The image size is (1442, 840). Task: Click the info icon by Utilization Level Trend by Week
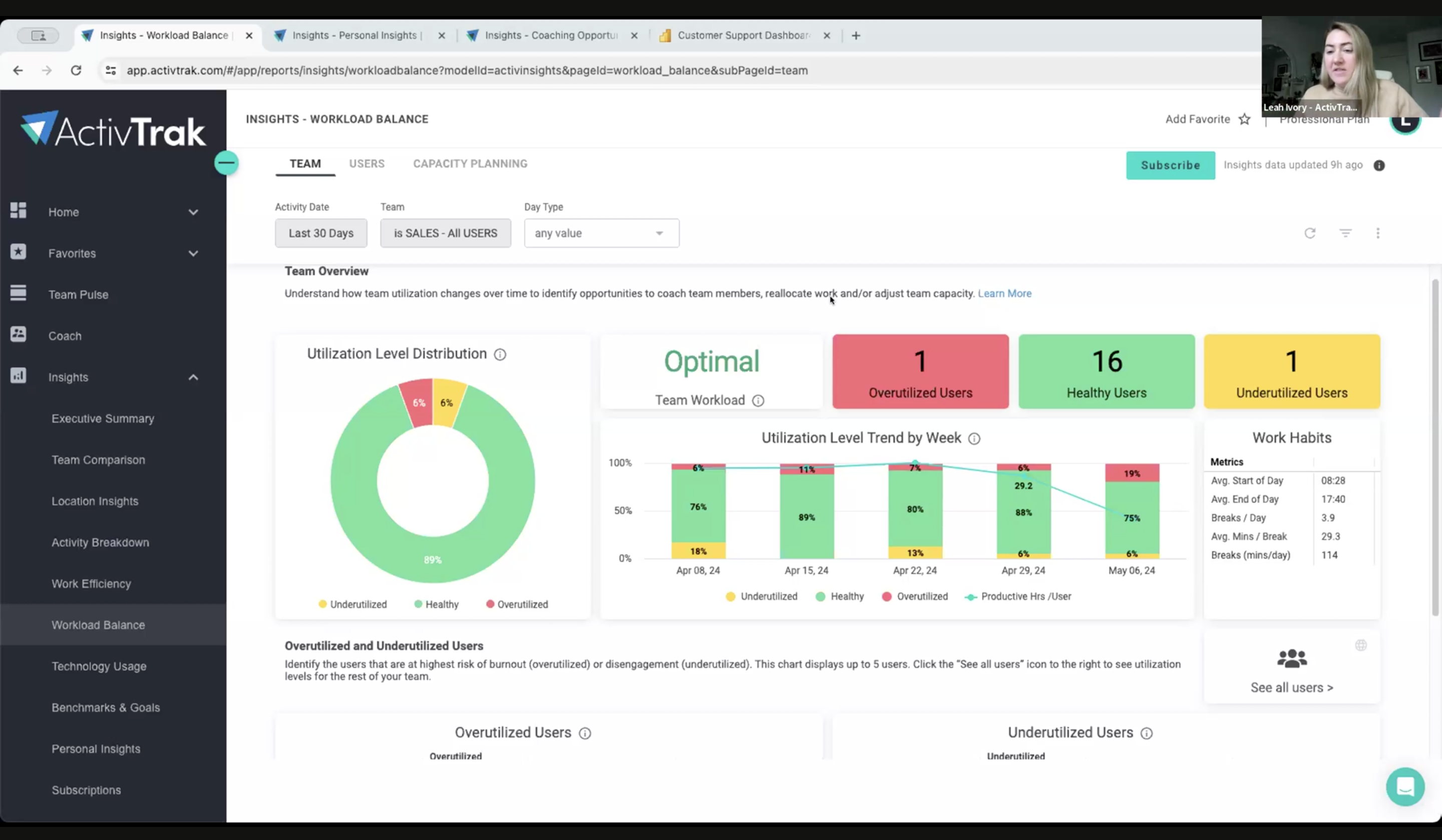[974, 439]
